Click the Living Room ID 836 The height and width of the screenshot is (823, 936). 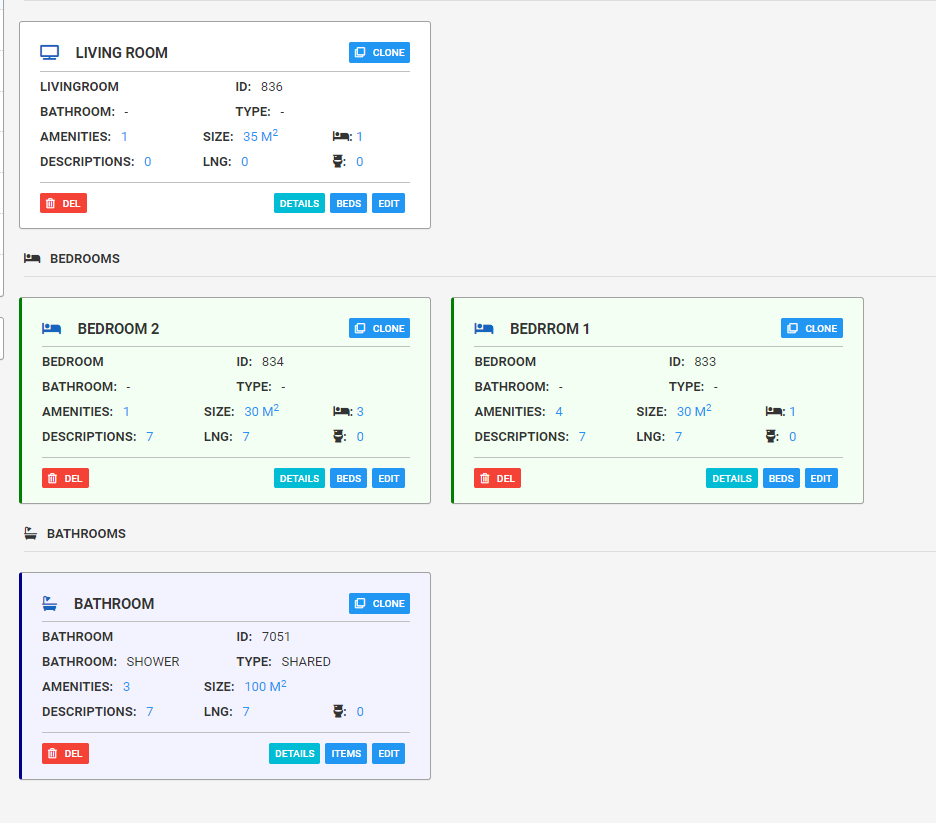click(272, 87)
